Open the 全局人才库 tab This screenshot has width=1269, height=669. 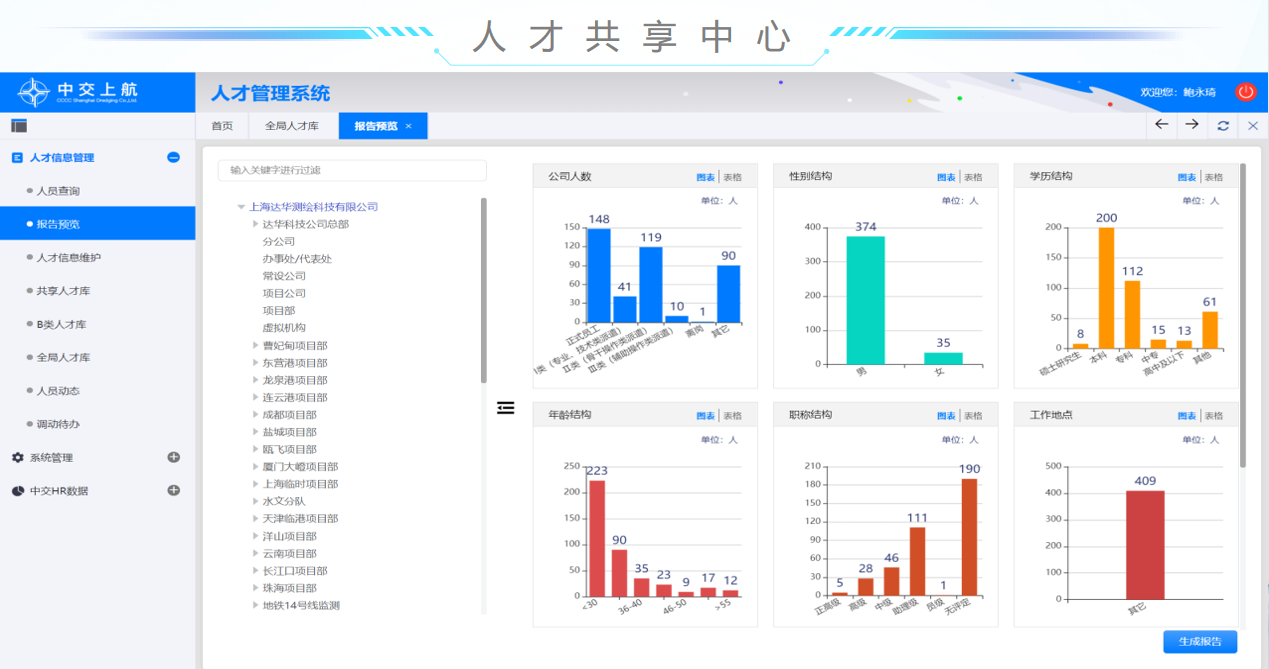coord(291,126)
